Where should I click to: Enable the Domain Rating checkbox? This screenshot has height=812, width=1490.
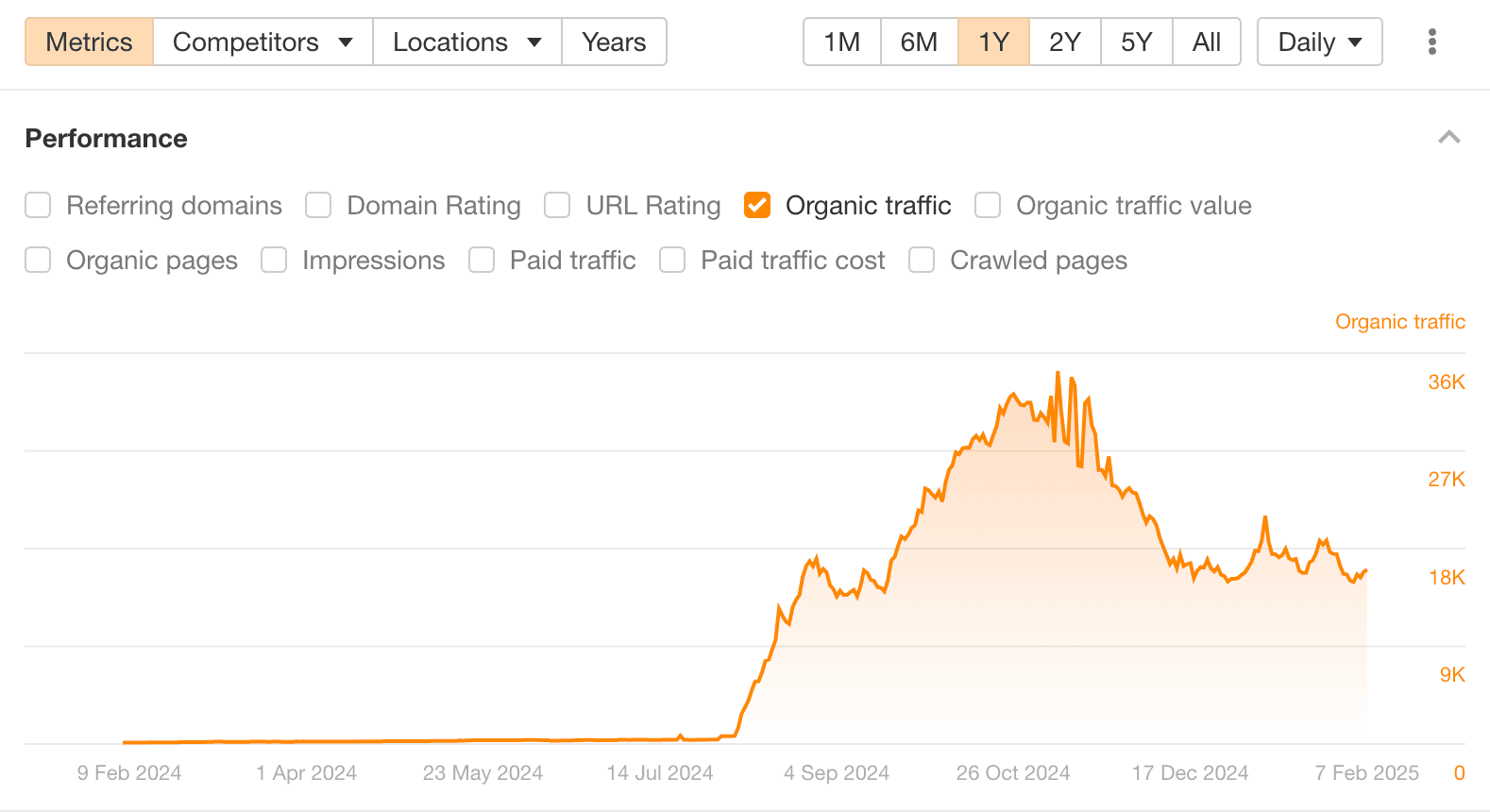[x=318, y=205]
